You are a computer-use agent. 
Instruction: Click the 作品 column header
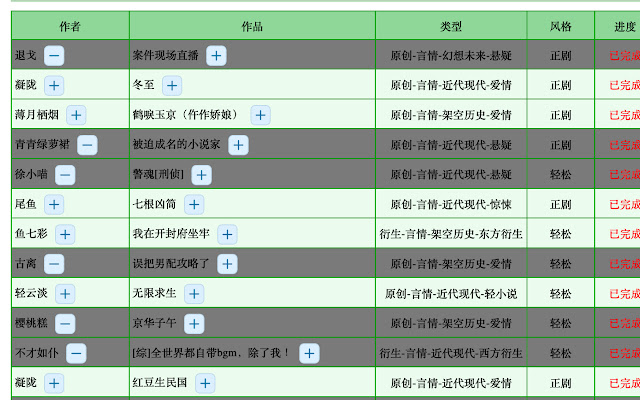pyautogui.click(x=252, y=26)
